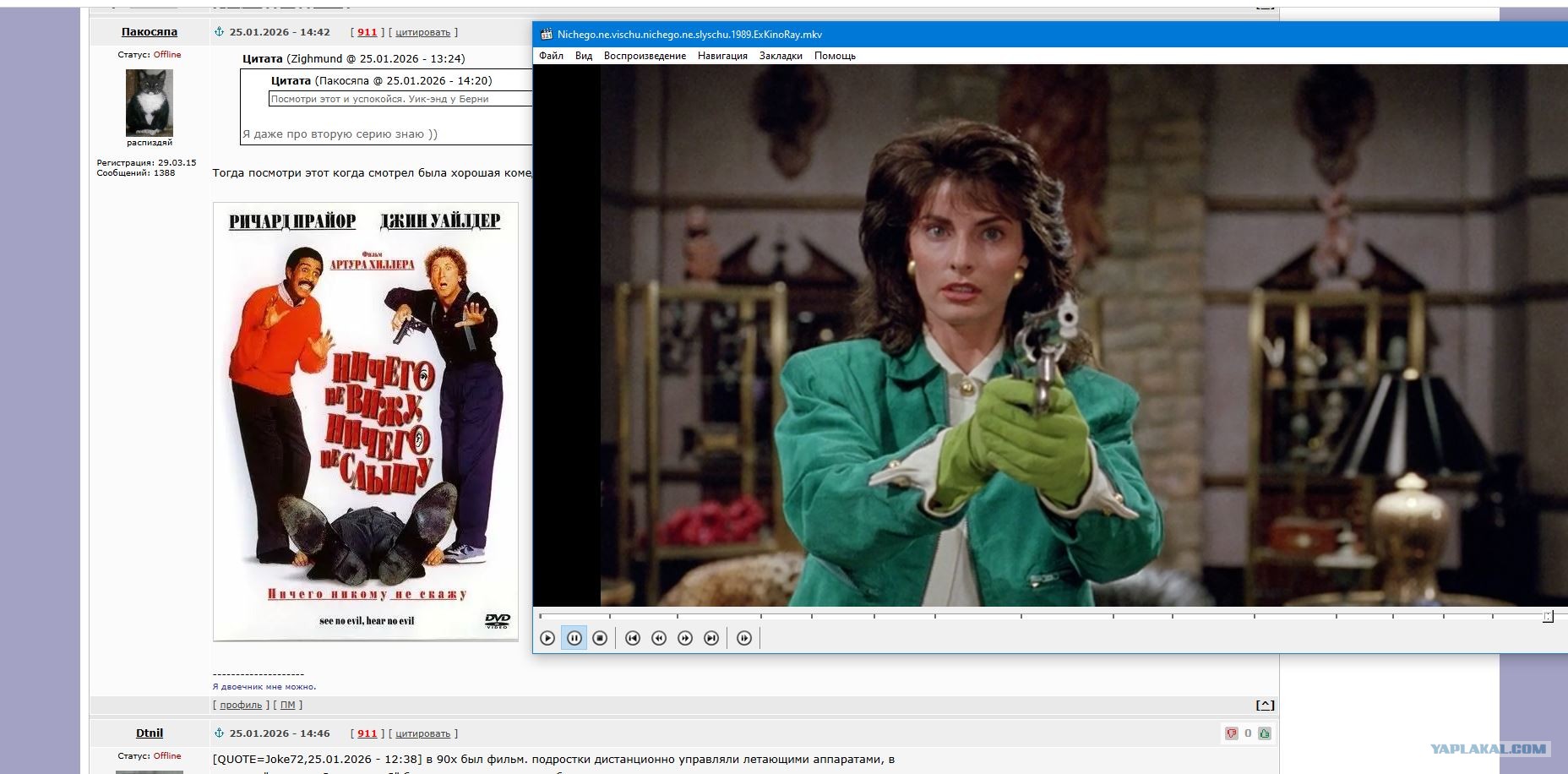Fast-forward the video with the forward button
1568x774 pixels.
(x=685, y=638)
